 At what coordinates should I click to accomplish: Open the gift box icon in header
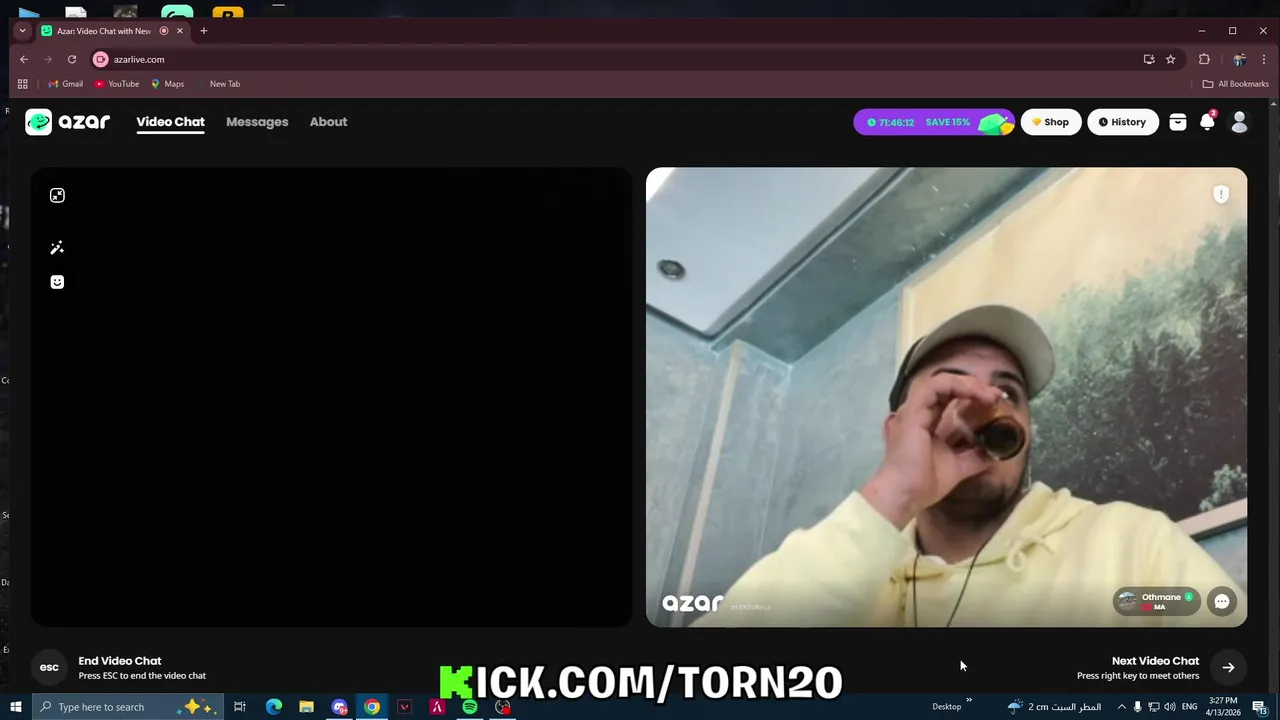pos(1178,122)
